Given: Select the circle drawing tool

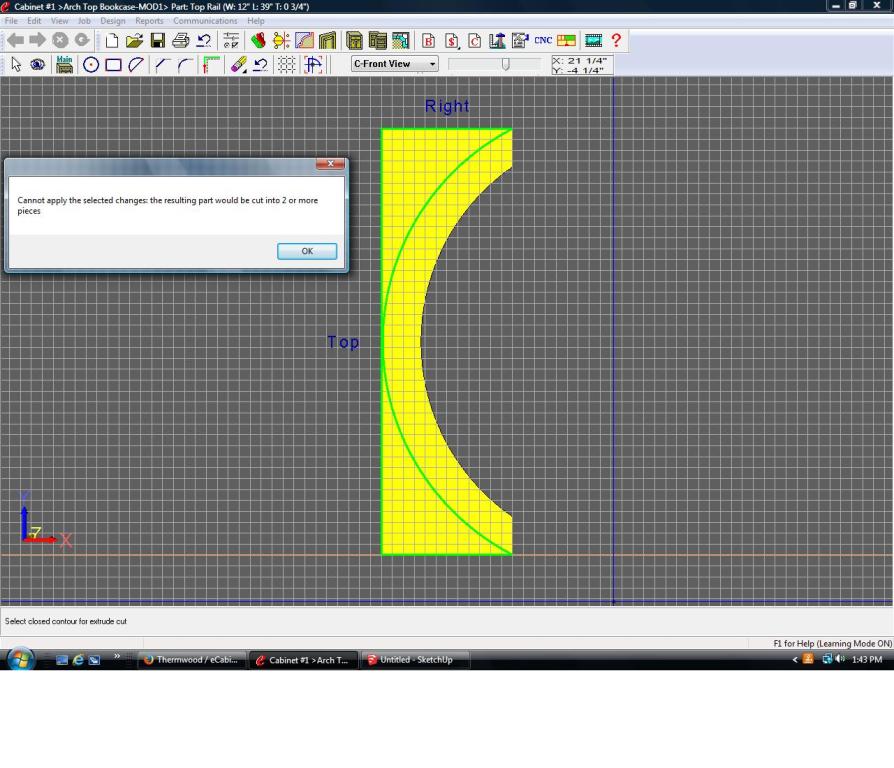Looking at the screenshot, I should [91, 65].
